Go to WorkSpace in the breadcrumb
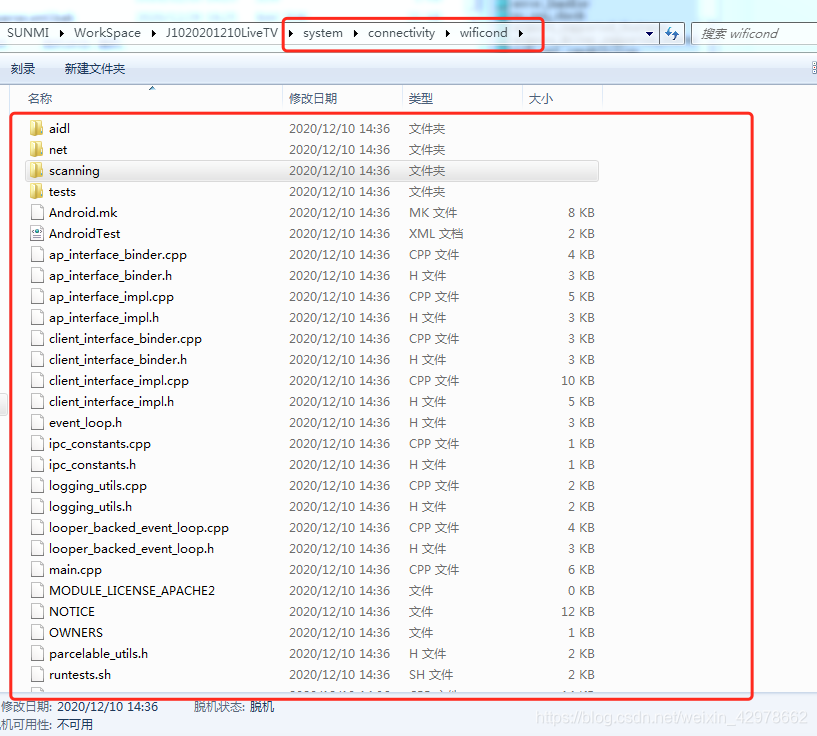The height and width of the screenshot is (736, 817). tap(107, 33)
